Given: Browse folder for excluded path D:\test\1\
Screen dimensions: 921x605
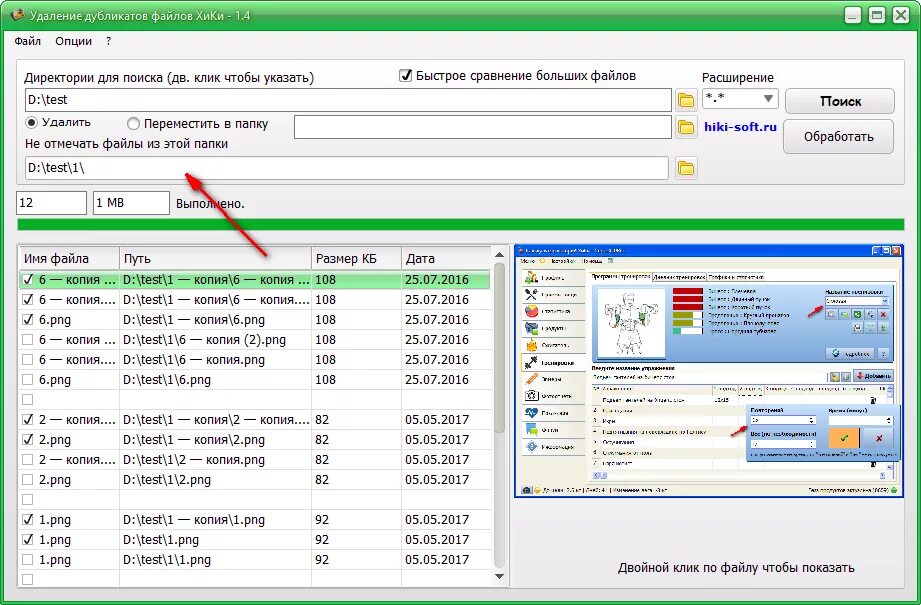Looking at the screenshot, I should click(685, 169).
